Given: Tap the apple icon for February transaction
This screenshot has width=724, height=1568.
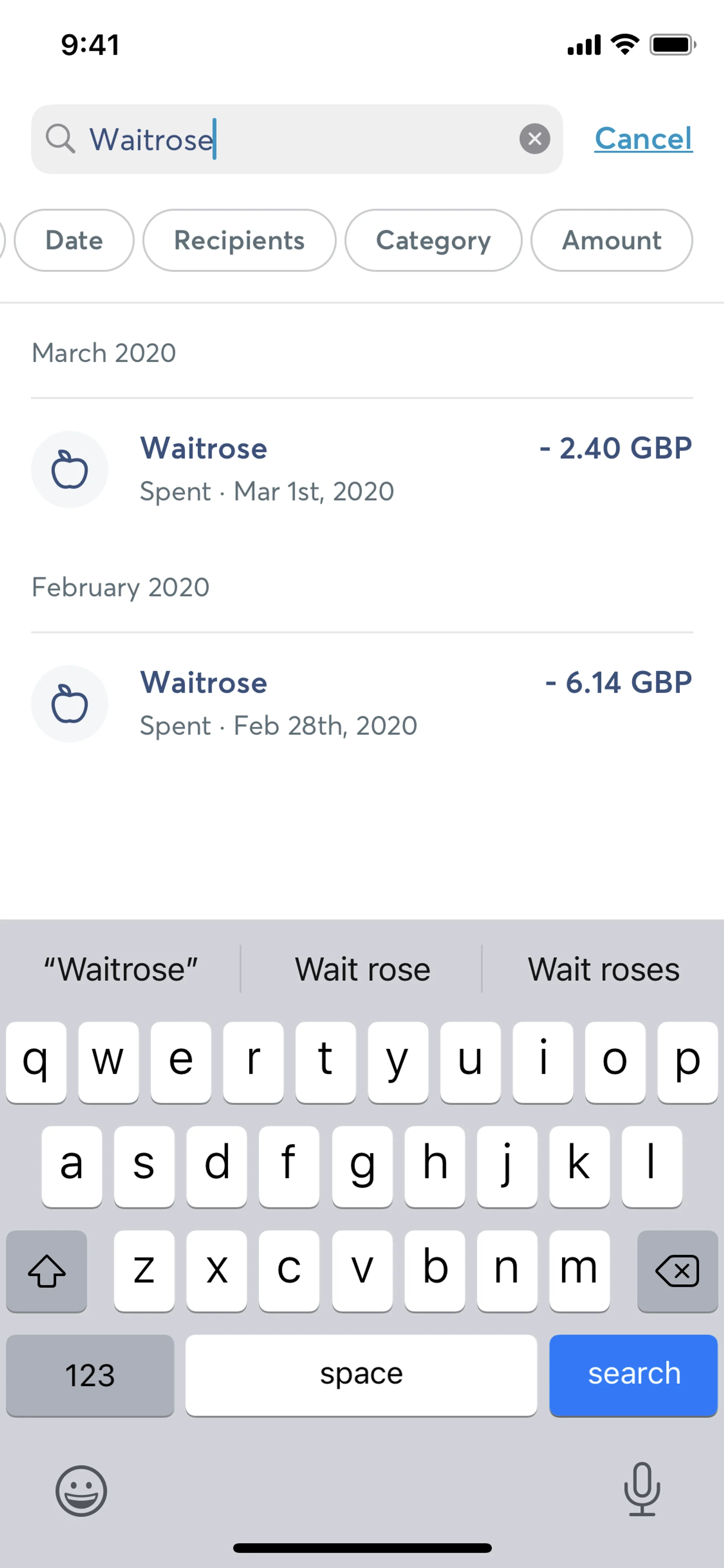Looking at the screenshot, I should (69, 703).
